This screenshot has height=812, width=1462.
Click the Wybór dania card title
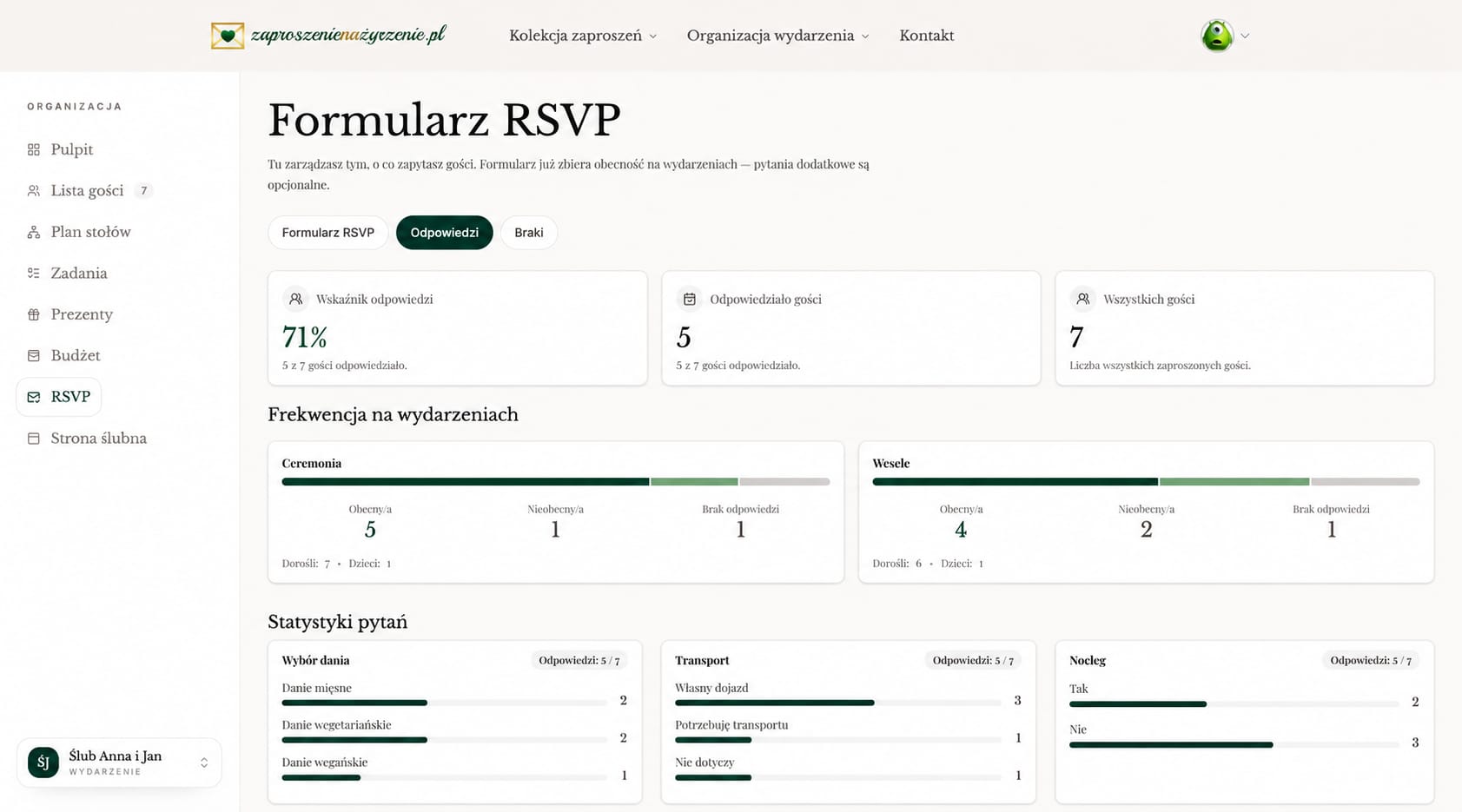(315, 661)
